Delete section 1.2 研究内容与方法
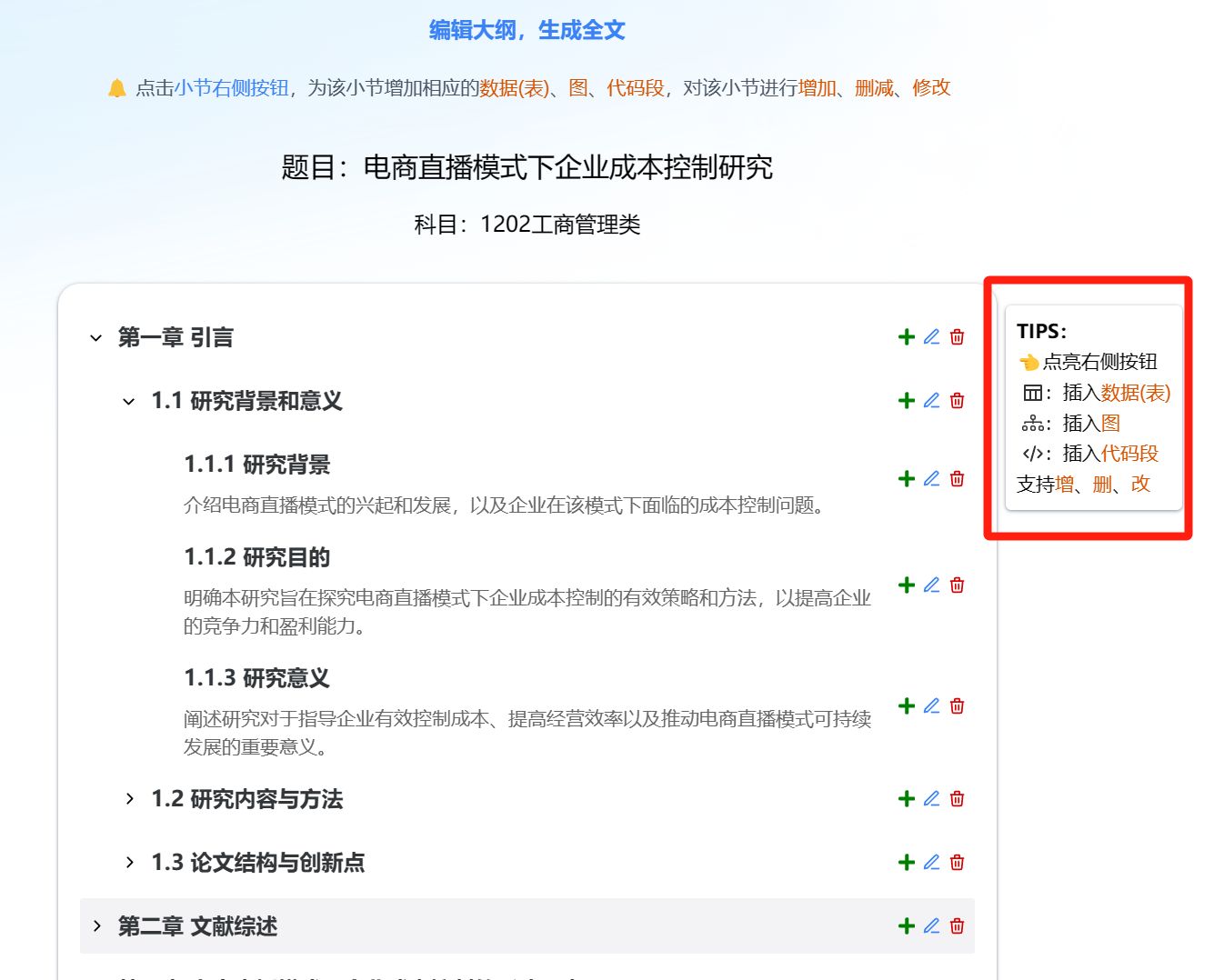The image size is (1214, 980). (x=957, y=799)
